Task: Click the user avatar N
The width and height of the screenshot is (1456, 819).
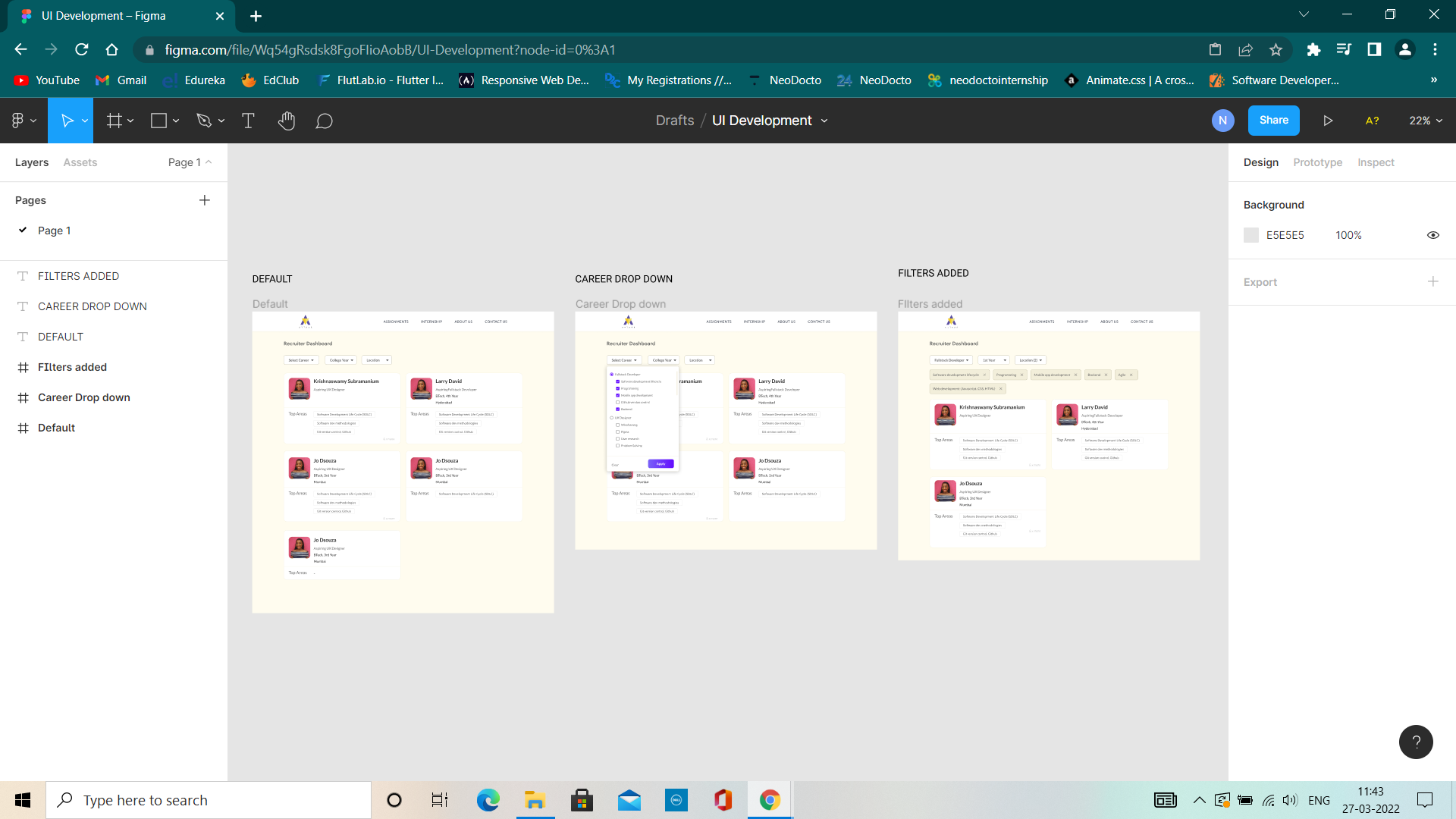Action: coord(1222,121)
